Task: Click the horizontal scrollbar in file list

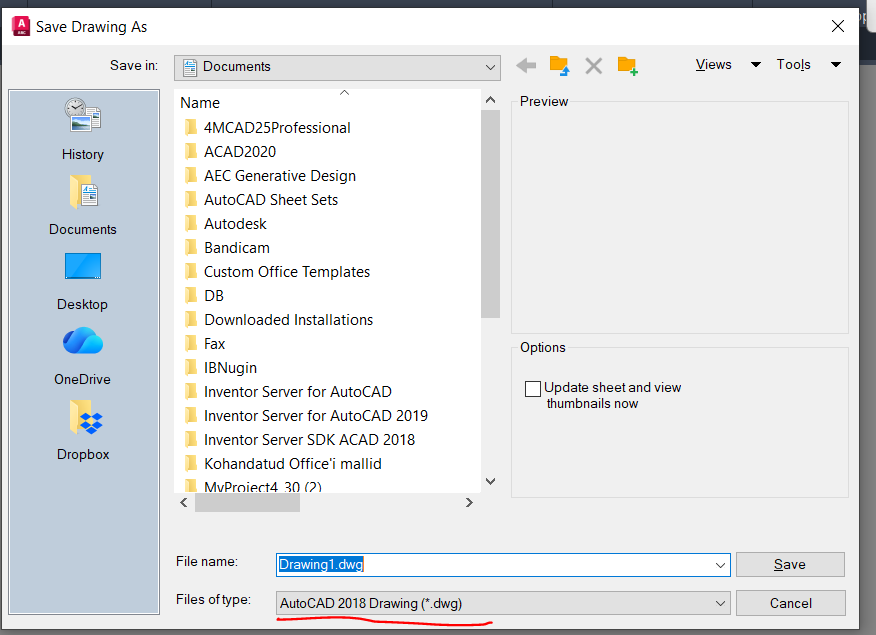Action: click(247, 503)
